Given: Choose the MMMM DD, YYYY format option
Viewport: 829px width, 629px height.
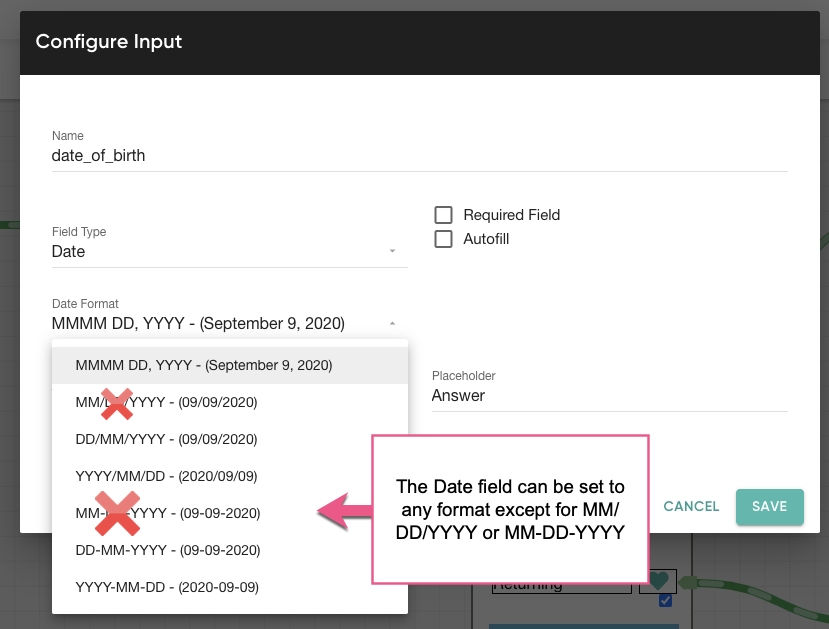Looking at the screenshot, I should (204, 365).
